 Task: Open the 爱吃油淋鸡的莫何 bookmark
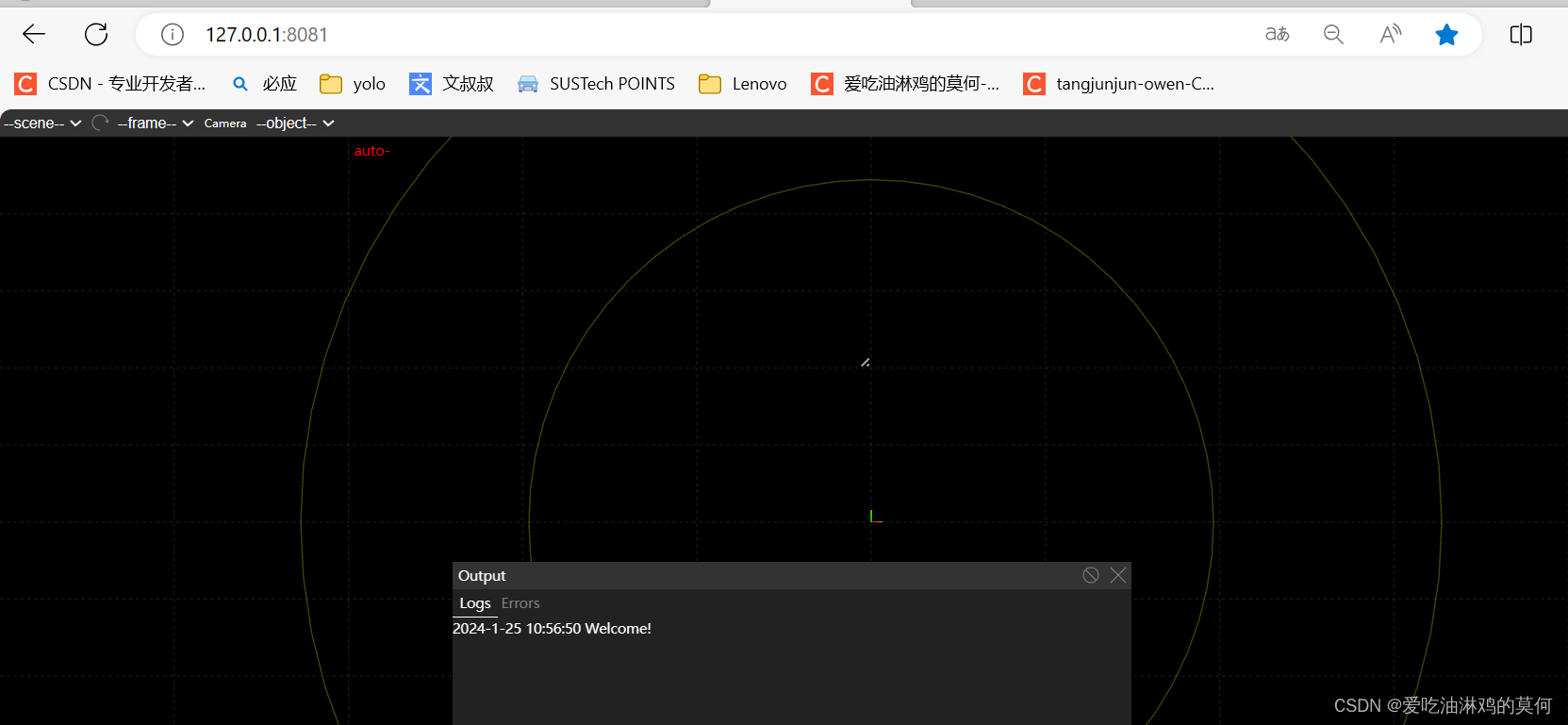tap(905, 84)
